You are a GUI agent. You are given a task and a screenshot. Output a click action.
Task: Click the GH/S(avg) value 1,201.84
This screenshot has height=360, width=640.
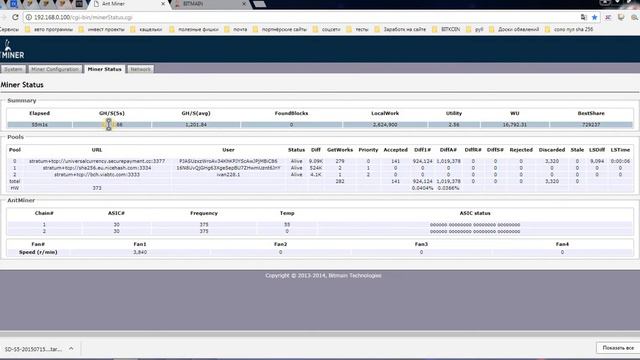(x=196, y=124)
